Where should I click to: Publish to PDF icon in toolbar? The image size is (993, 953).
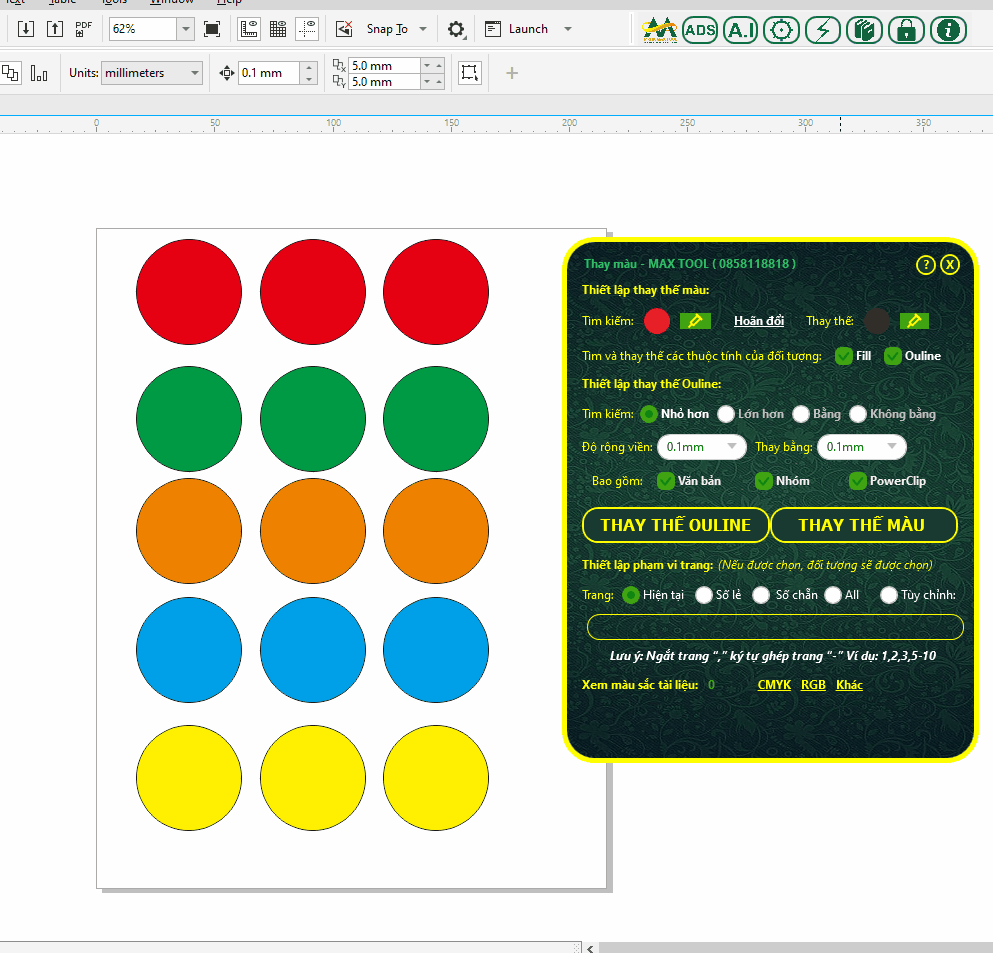[84, 29]
